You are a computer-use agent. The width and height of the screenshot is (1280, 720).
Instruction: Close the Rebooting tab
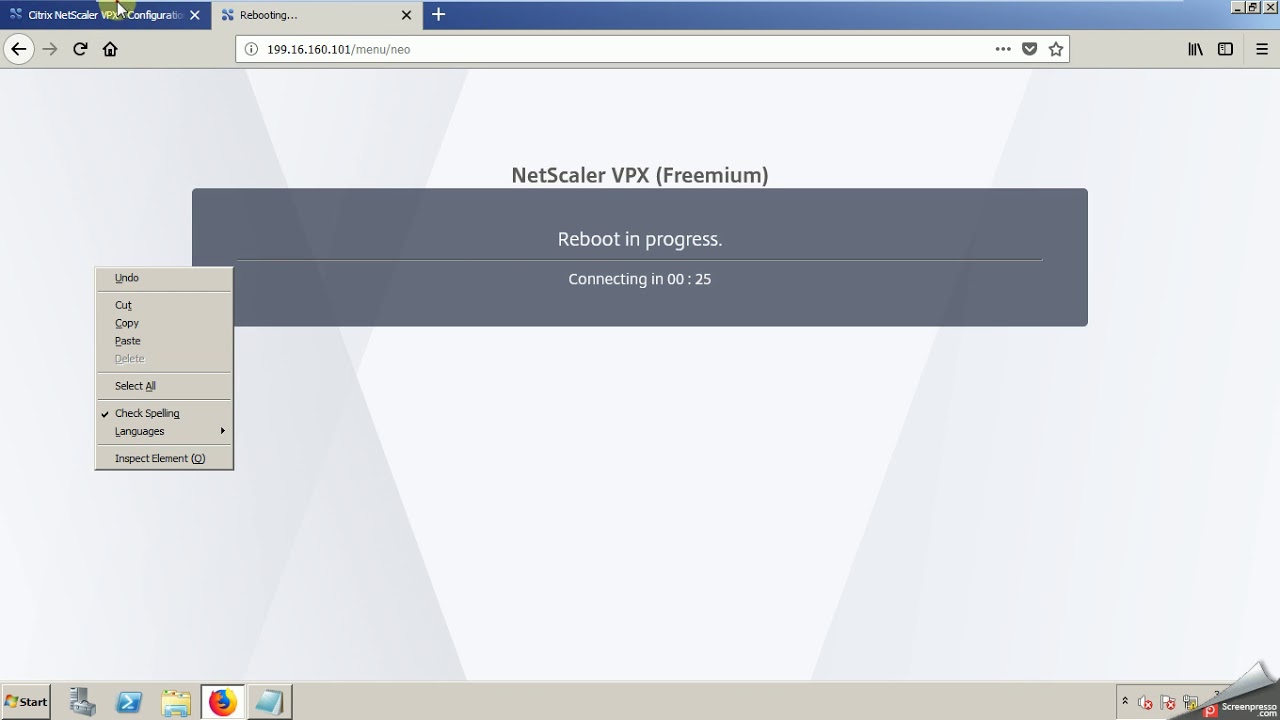(406, 15)
